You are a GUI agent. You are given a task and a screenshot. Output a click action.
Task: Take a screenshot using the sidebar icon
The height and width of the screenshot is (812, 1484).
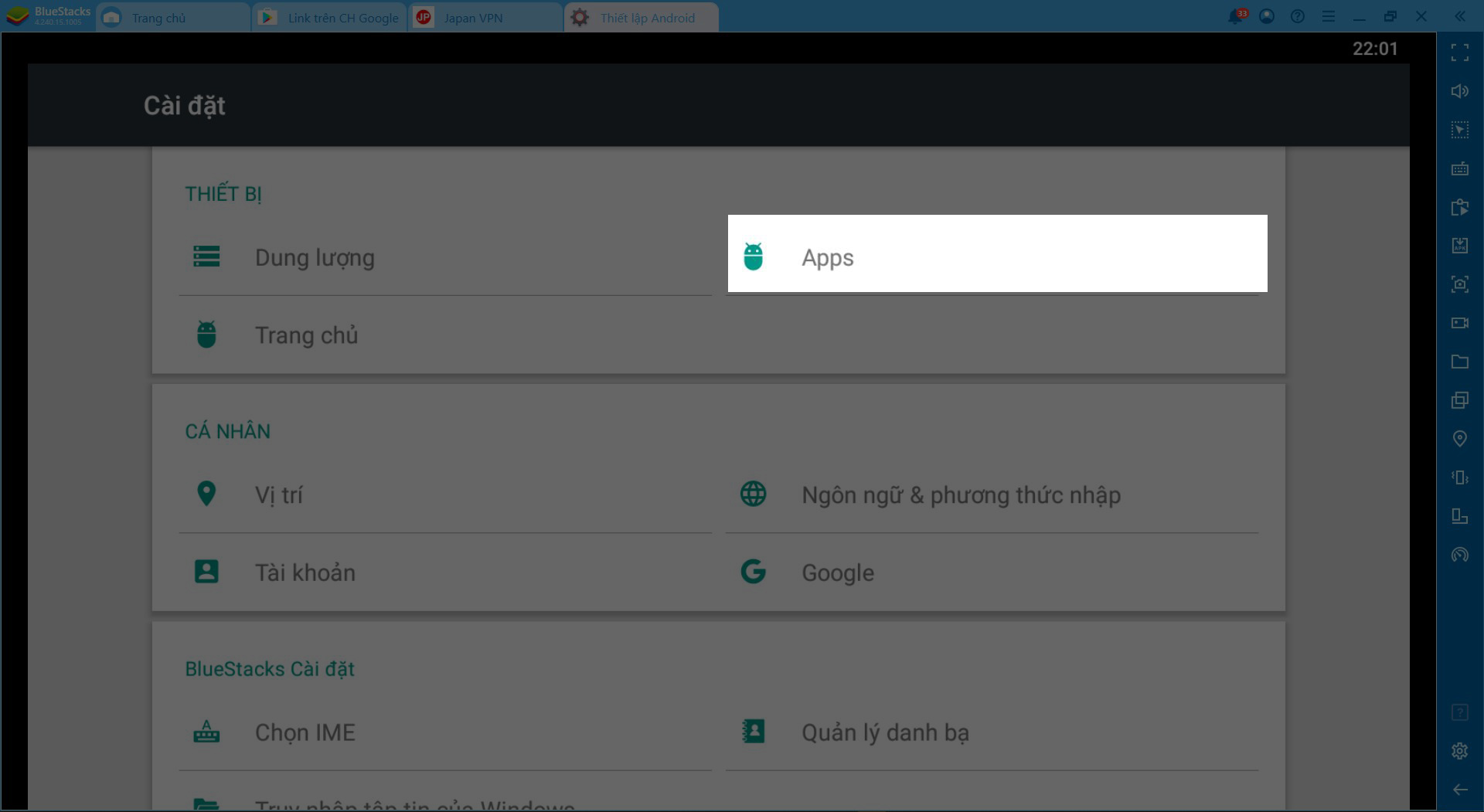pyautogui.click(x=1459, y=284)
